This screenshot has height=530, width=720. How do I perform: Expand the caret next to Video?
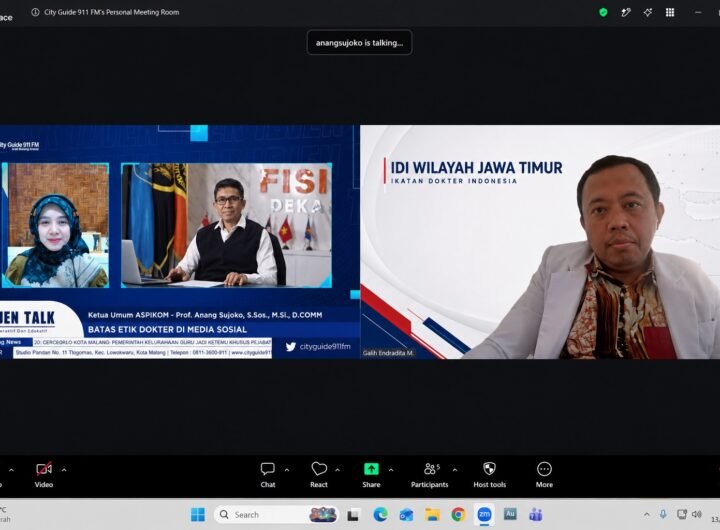point(64,470)
